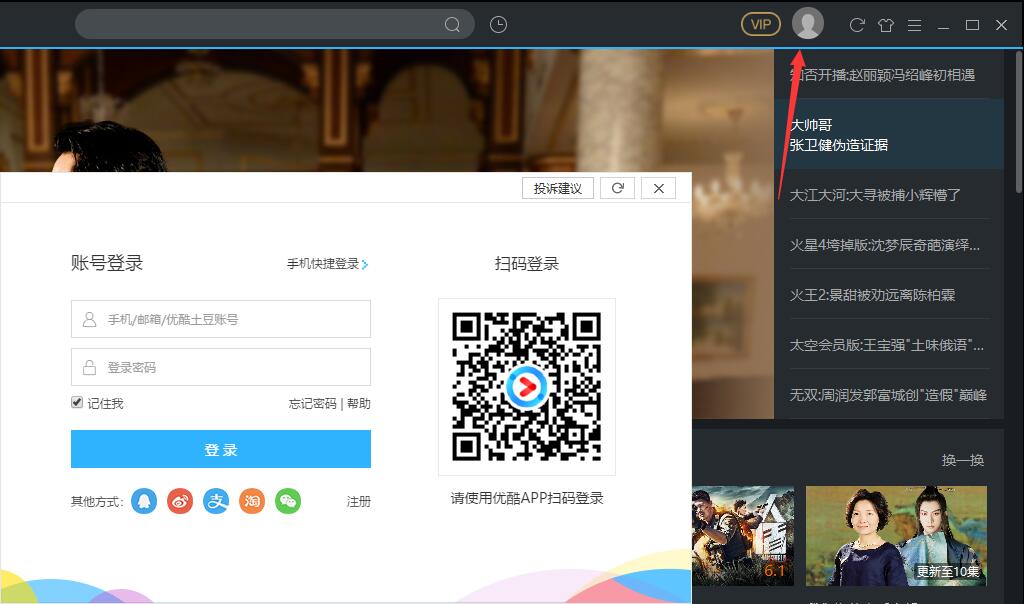The image size is (1024, 604).
Task: Click the search magnifier icon
Action: click(453, 23)
